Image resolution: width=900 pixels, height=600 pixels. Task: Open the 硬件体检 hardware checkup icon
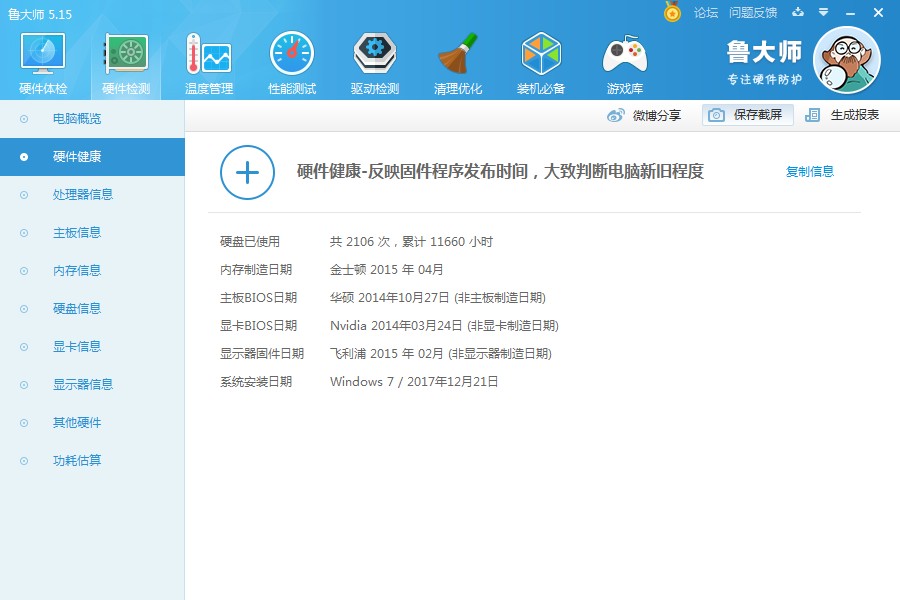(43, 54)
